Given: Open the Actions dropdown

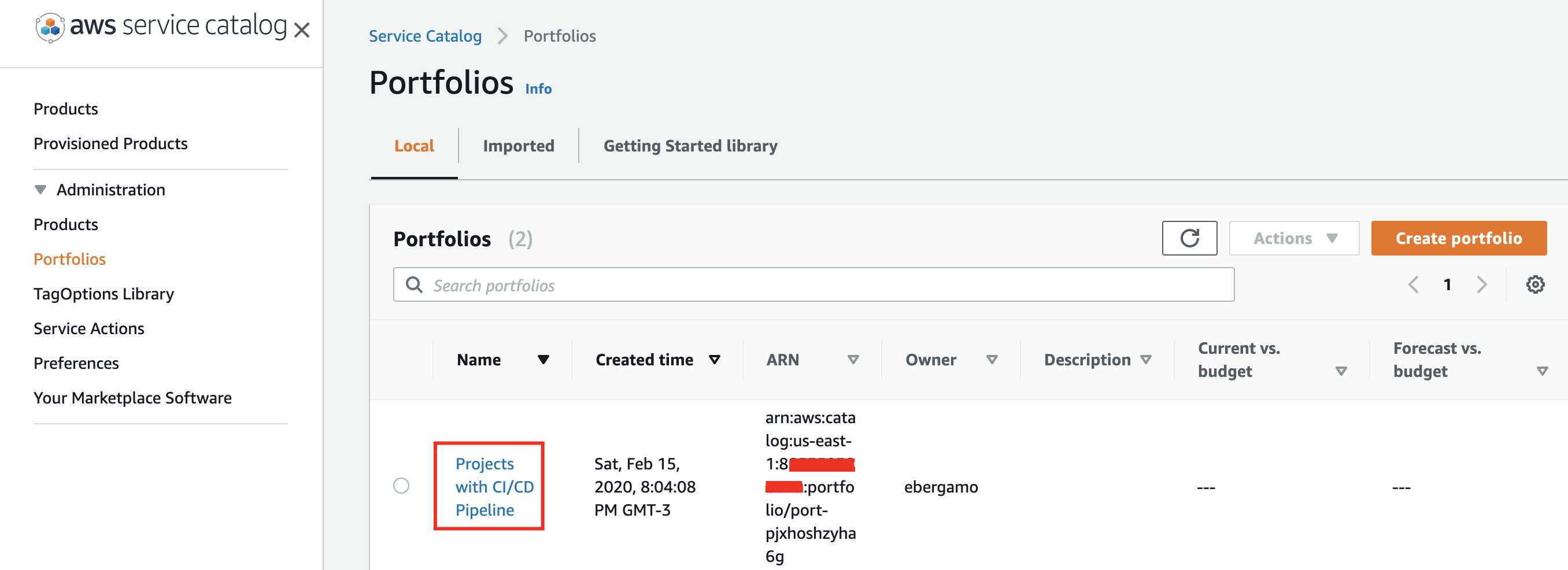Looking at the screenshot, I should pos(1294,238).
